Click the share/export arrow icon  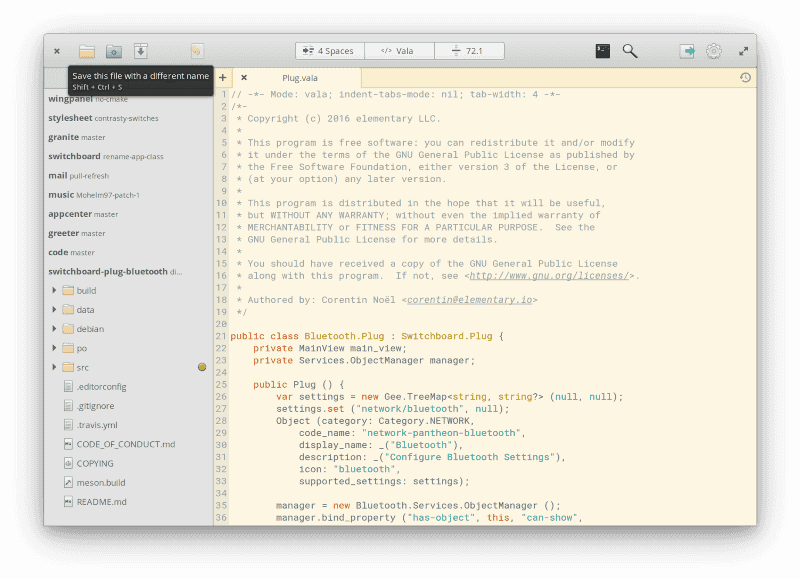click(x=687, y=49)
